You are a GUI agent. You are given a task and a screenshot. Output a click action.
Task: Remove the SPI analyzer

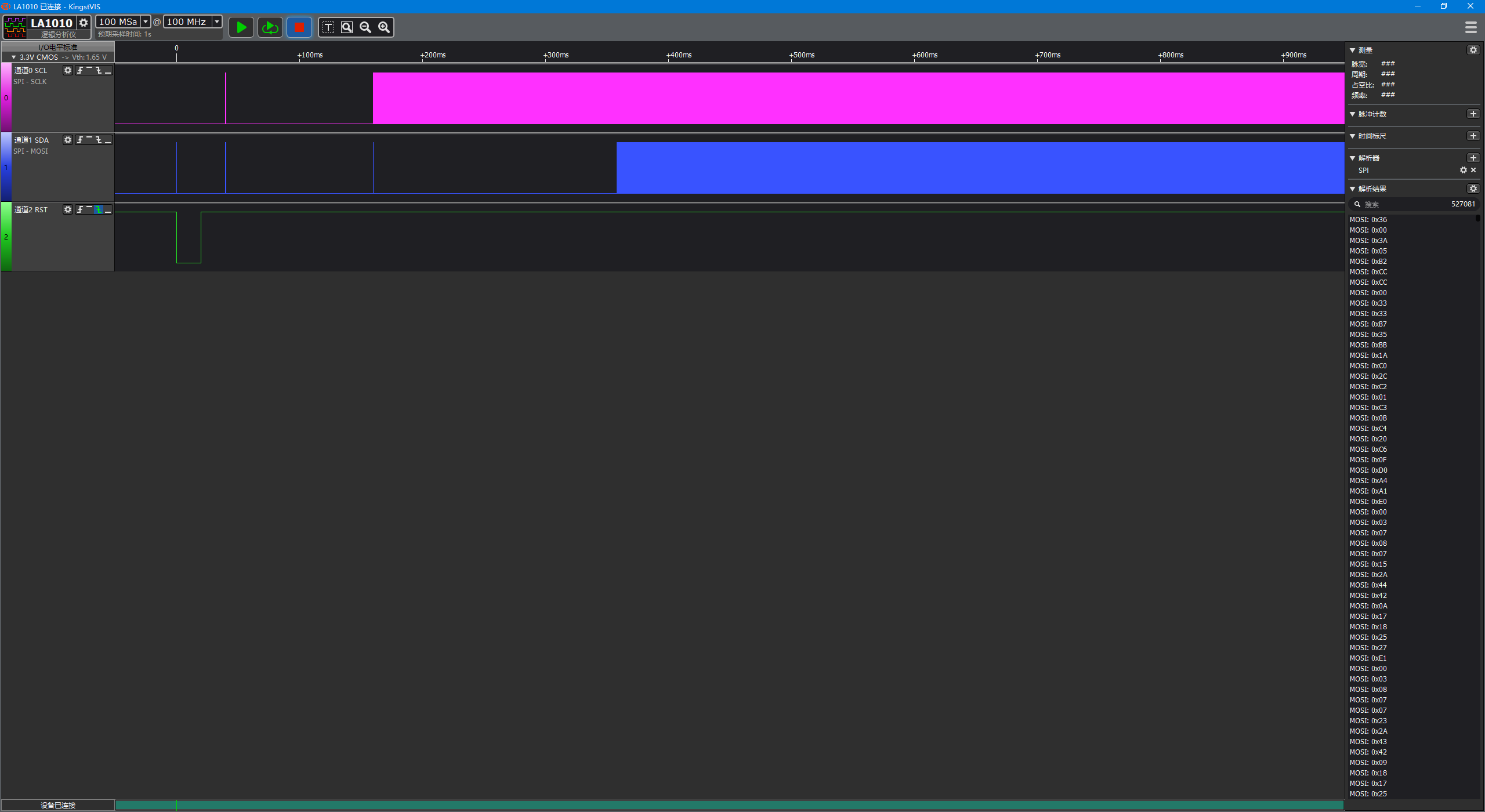tap(1473, 170)
